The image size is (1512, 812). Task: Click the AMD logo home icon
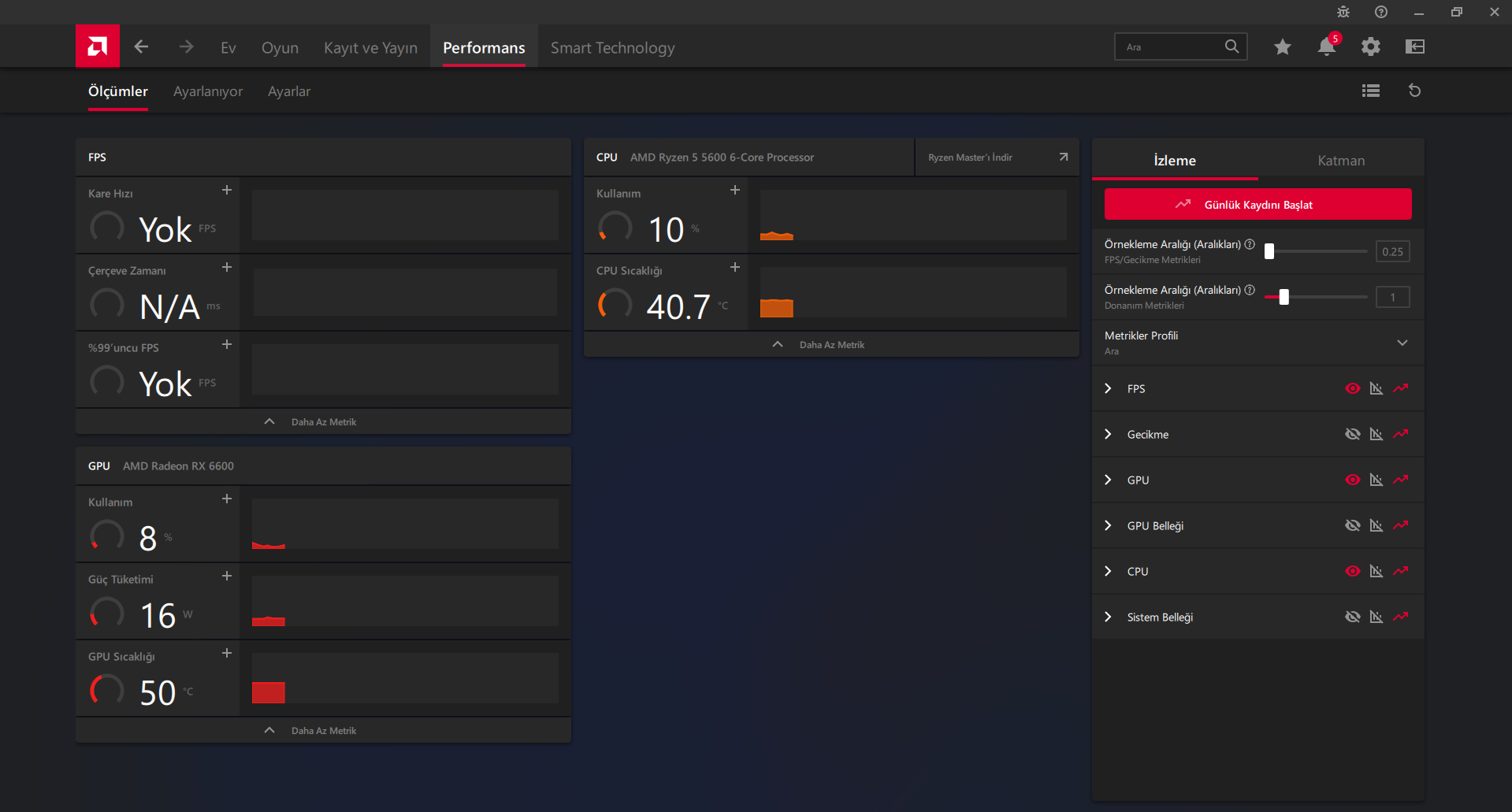(x=98, y=46)
